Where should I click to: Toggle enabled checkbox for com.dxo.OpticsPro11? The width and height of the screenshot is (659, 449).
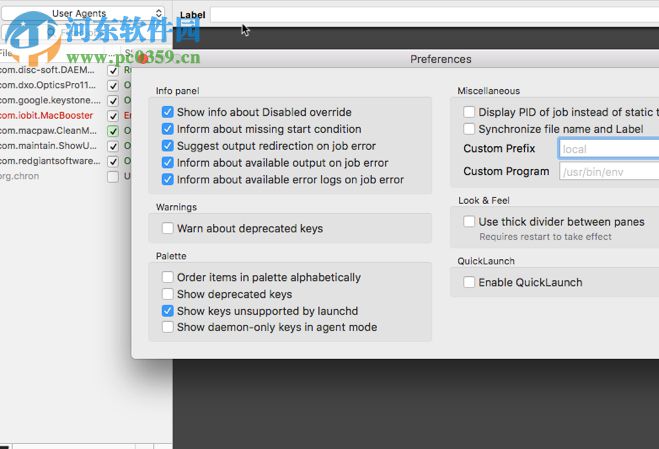tap(113, 86)
